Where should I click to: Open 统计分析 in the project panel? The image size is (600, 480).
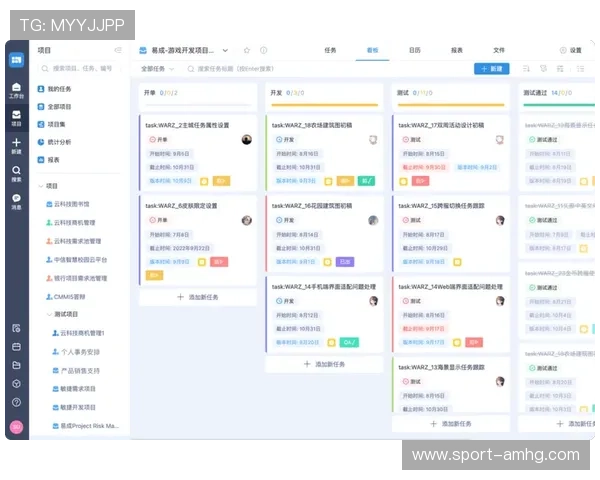54,142
